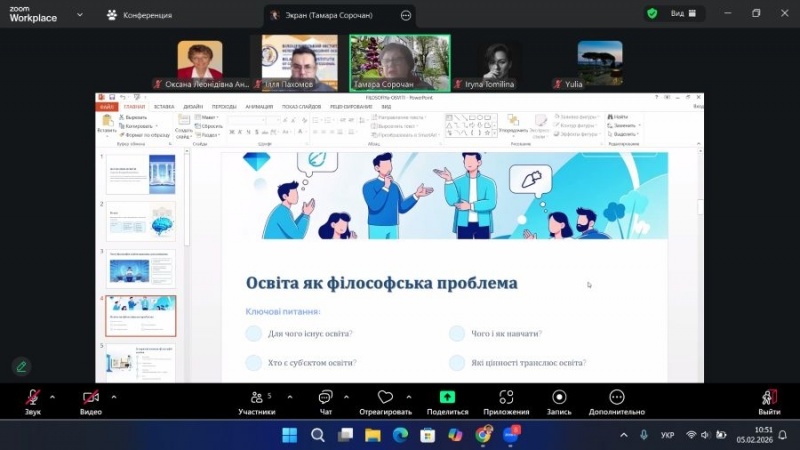Click the Отреагировать reactions heart icon
The width and height of the screenshot is (800, 450).
tap(385, 398)
